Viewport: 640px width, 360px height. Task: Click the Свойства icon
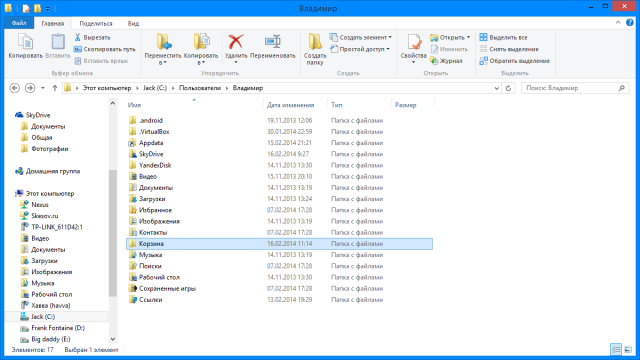click(413, 42)
